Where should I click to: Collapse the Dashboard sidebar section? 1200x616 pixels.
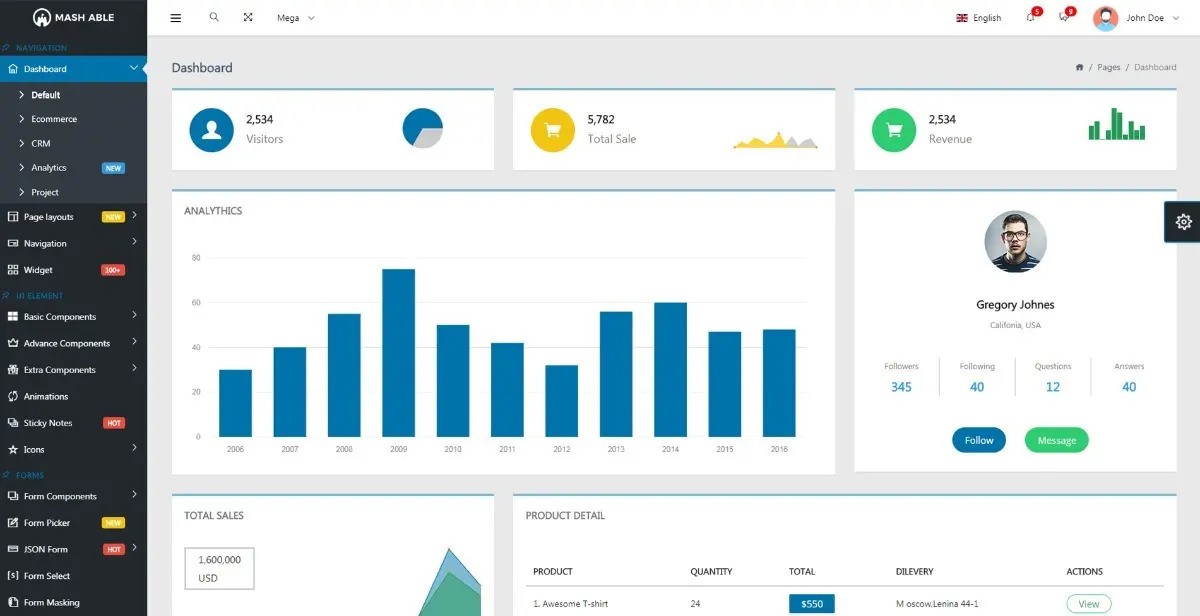tap(134, 68)
